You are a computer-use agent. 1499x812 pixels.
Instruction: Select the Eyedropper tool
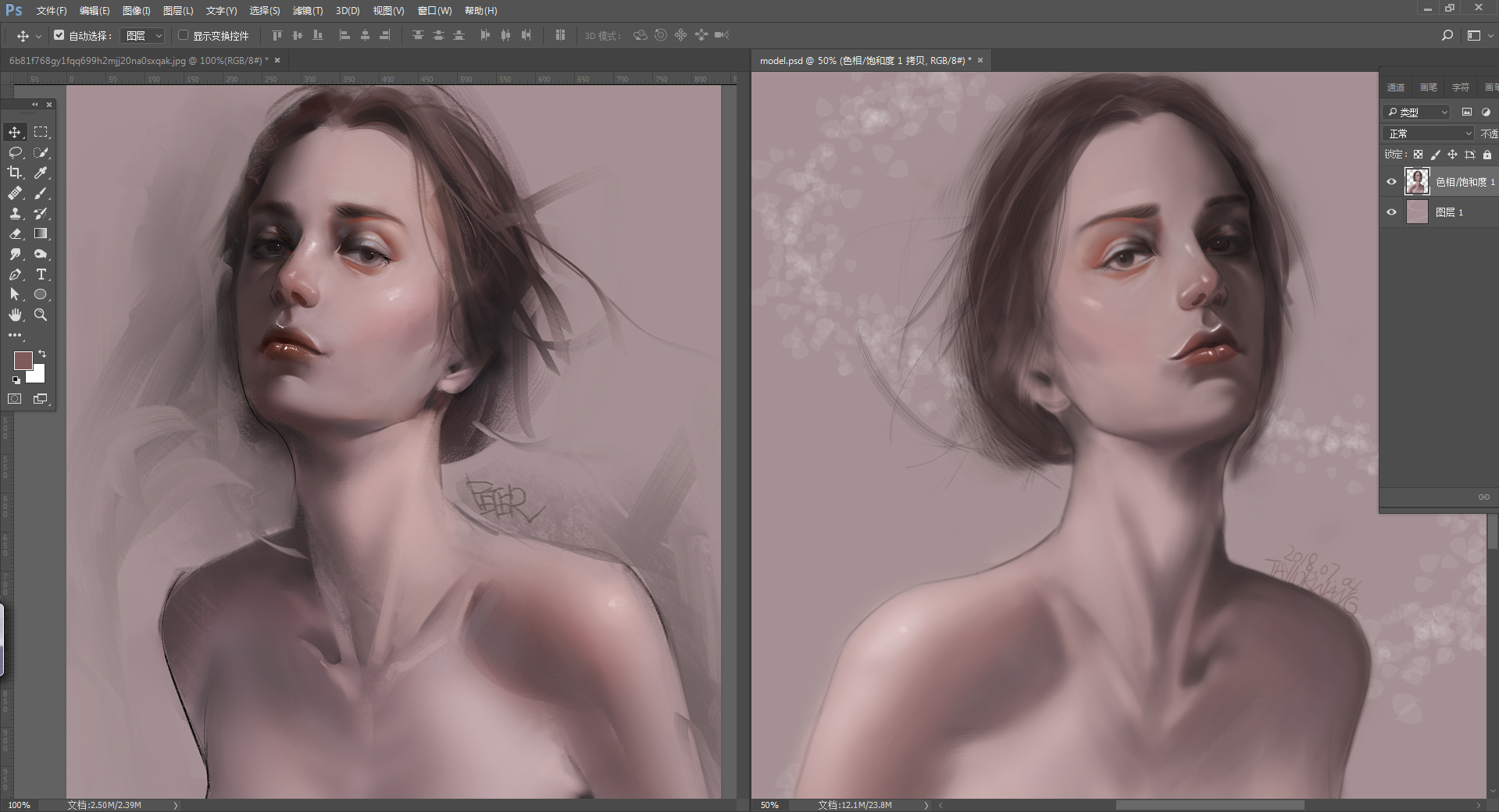[41, 173]
